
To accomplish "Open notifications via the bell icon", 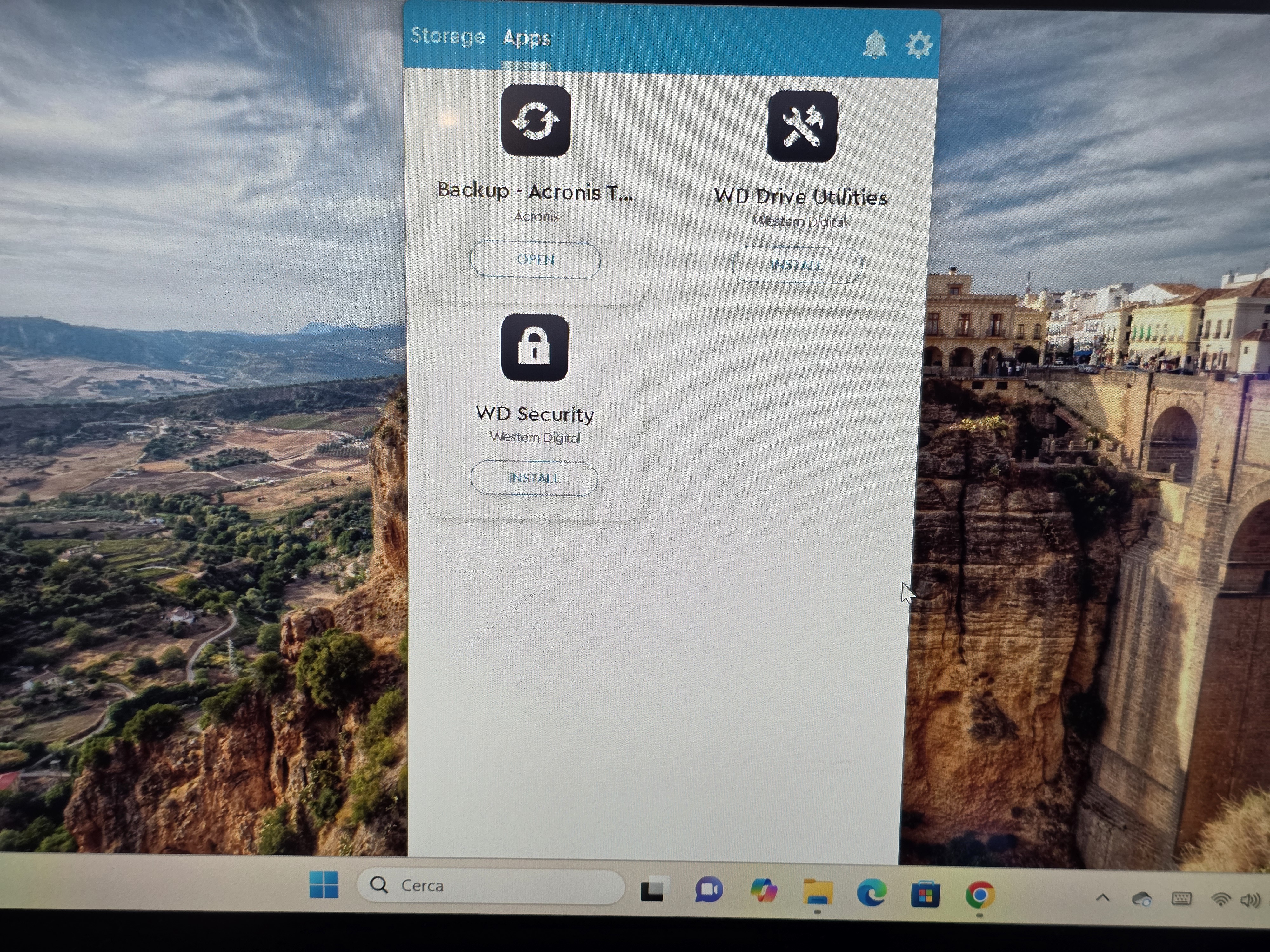I will (874, 44).
